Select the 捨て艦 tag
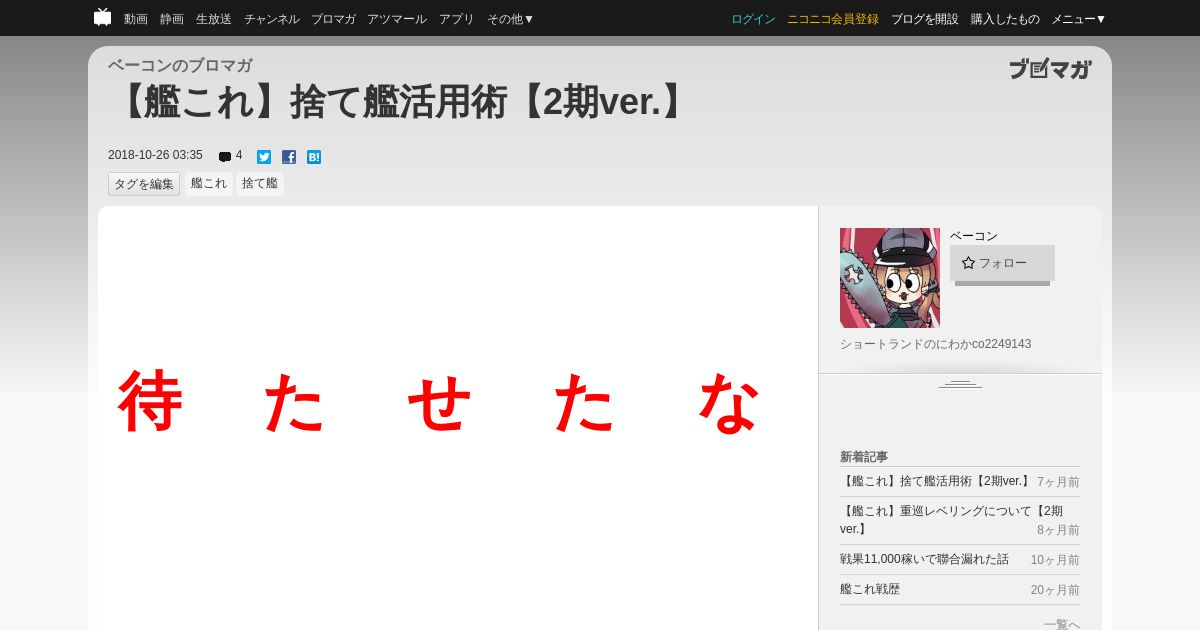Screen dimensions: 1200x630 (260, 184)
